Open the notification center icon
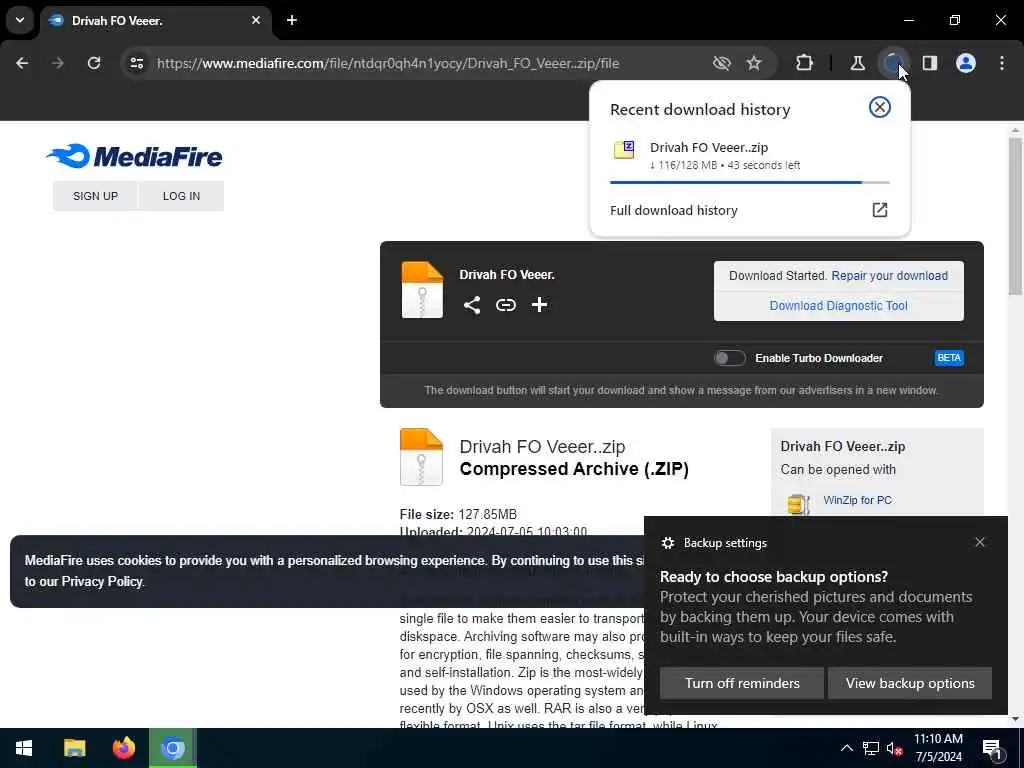Image resolution: width=1024 pixels, height=768 pixels. [x=992, y=748]
